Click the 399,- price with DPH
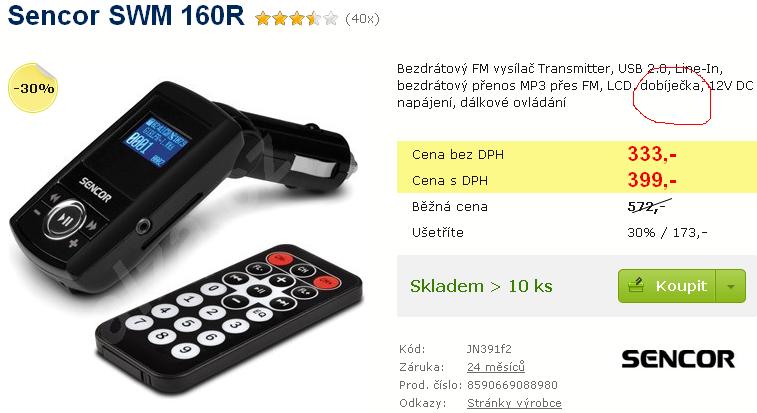 click(652, 180)
